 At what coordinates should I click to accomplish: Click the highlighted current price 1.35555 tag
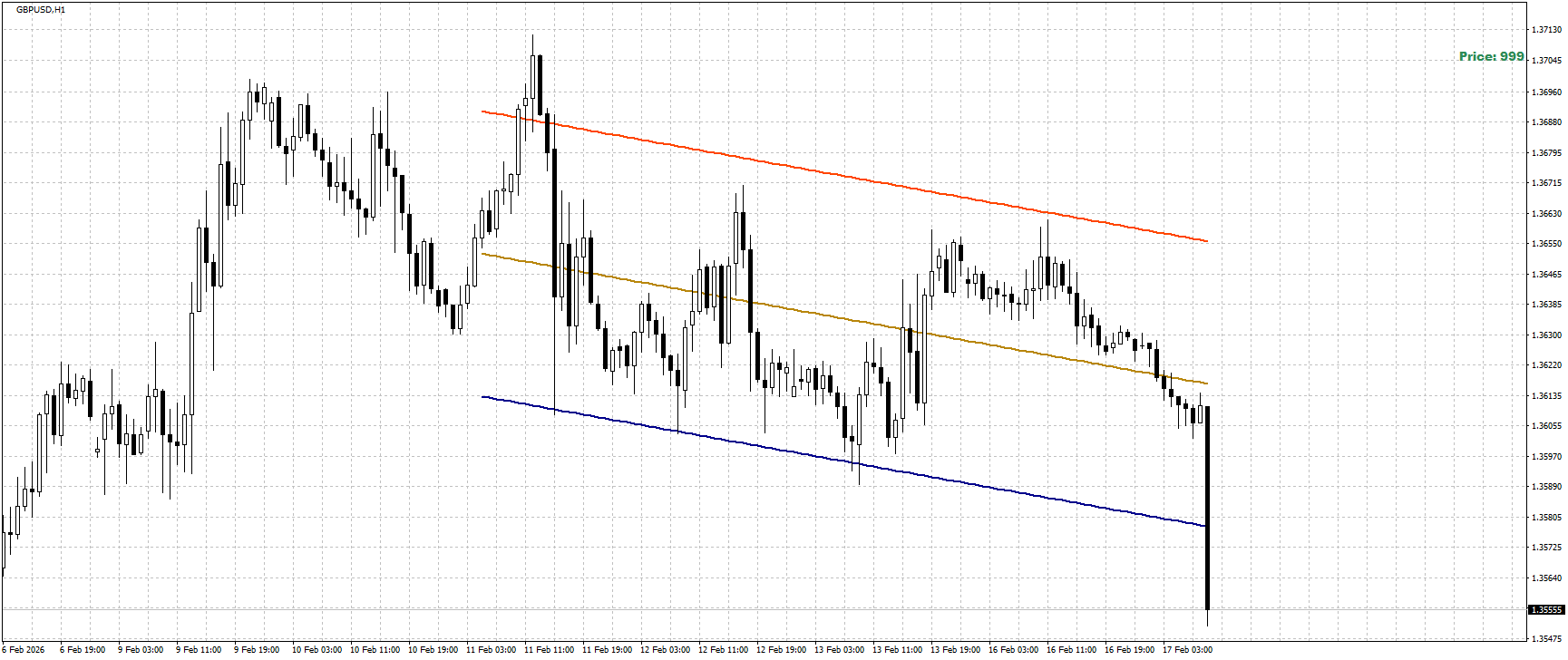[1546, 609]
